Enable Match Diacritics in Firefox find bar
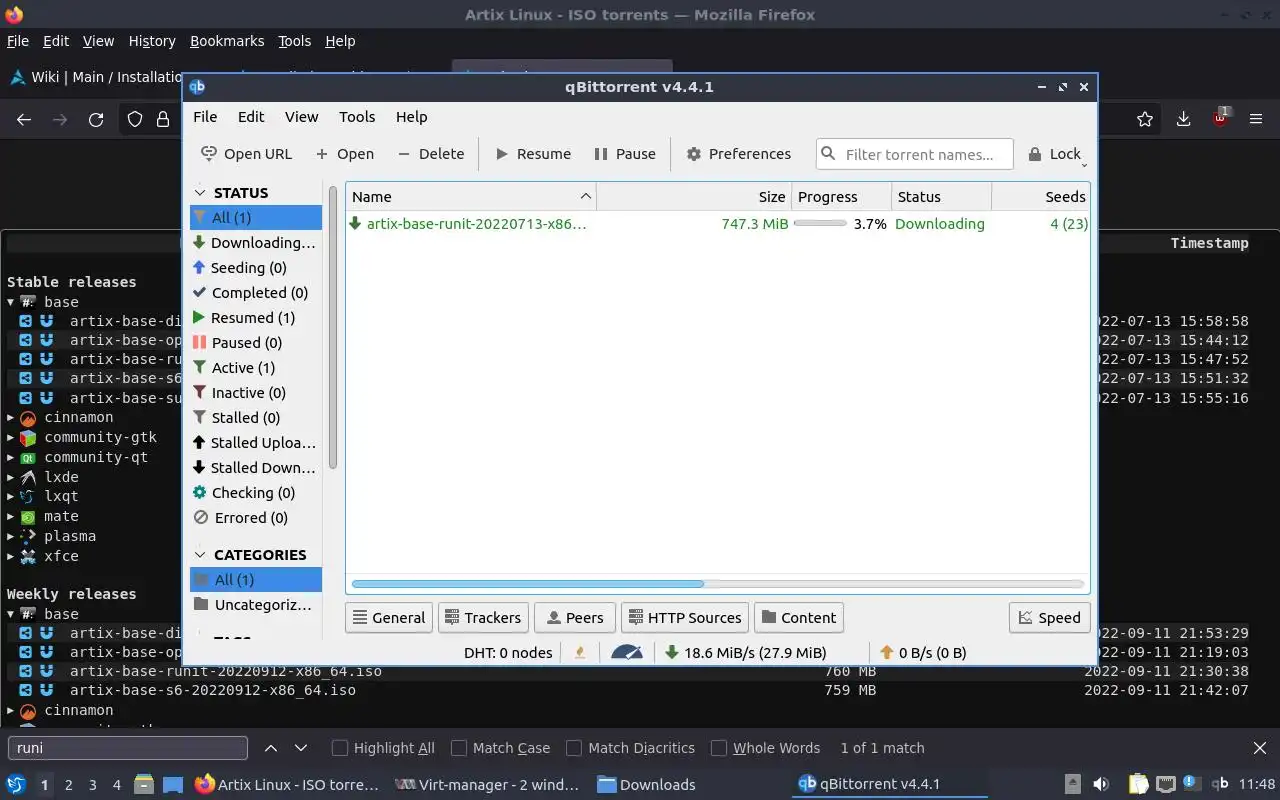This screenshot has height=800, width=1280. pyautogui.click(x=631, y=748)
